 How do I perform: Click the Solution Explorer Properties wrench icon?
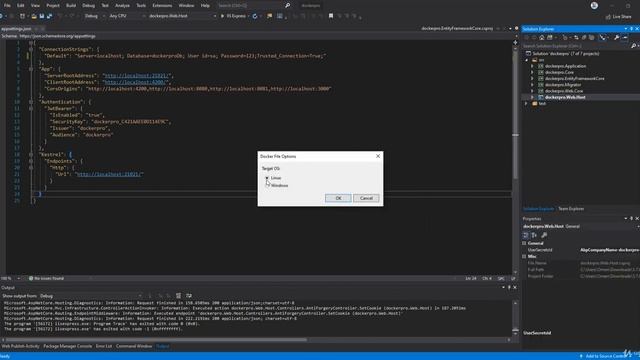tap(616, 38)
